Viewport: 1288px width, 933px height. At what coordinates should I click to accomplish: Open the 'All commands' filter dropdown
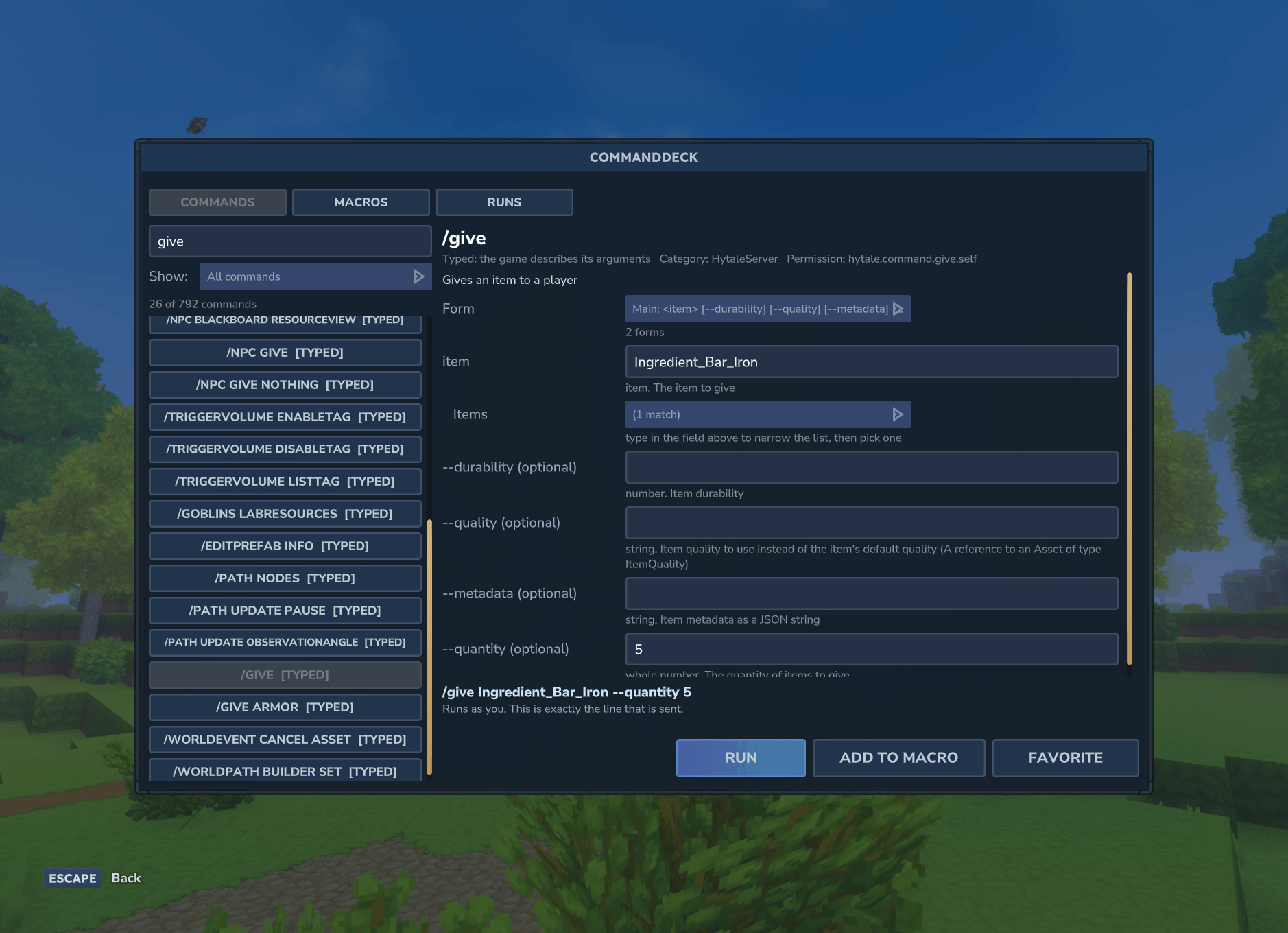(x=315, y=276)
